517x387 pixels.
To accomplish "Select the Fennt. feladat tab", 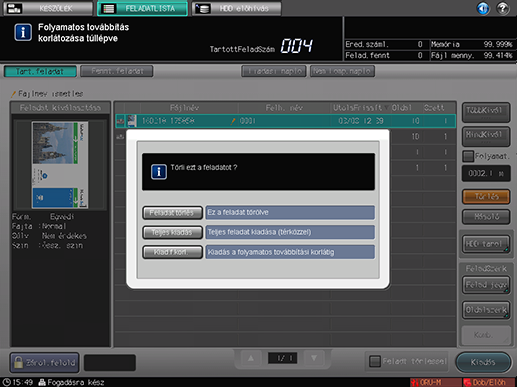I will pyautogui.click(x=117, y=71).
